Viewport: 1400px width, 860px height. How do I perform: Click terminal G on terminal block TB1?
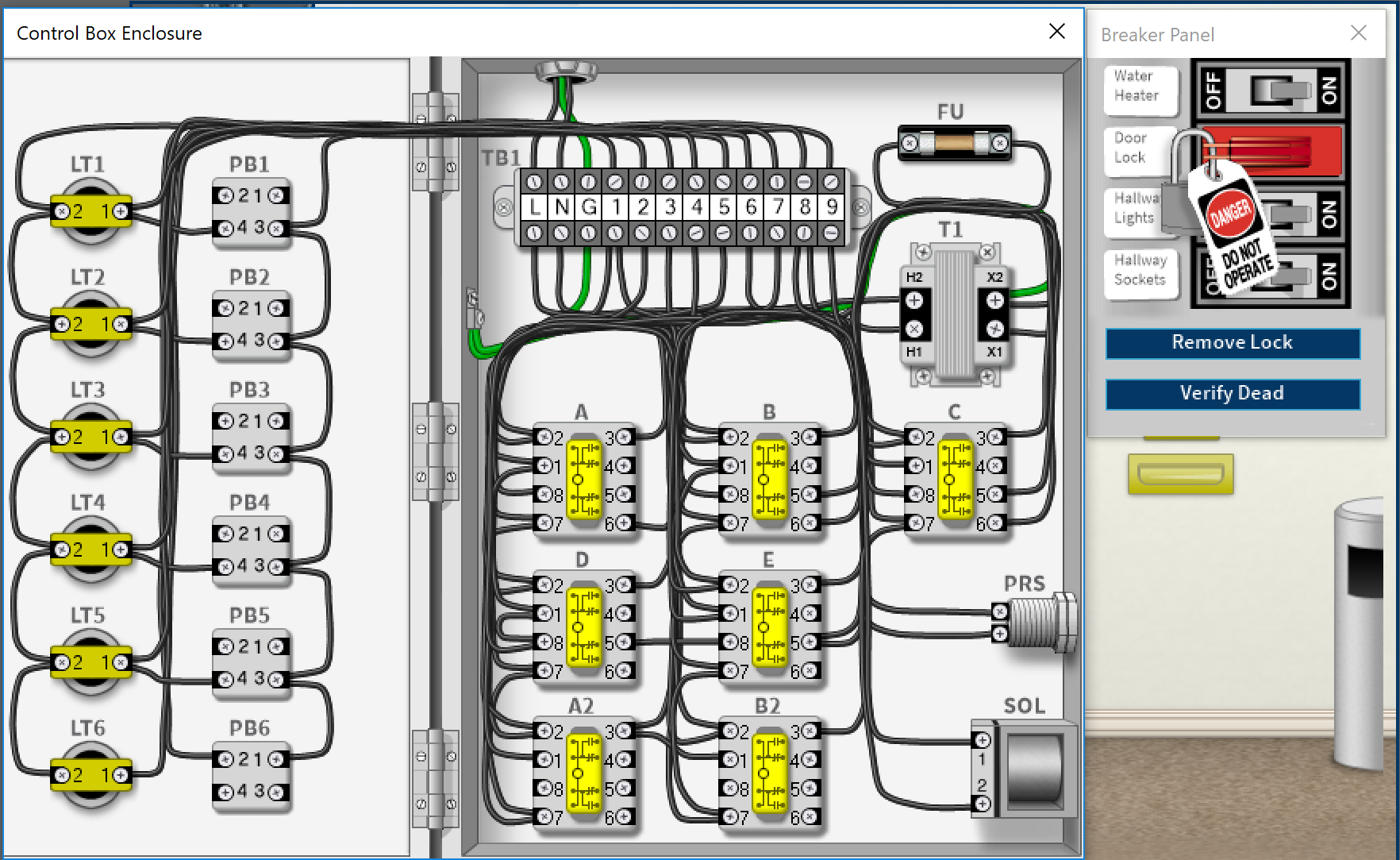tap(589, 207)
